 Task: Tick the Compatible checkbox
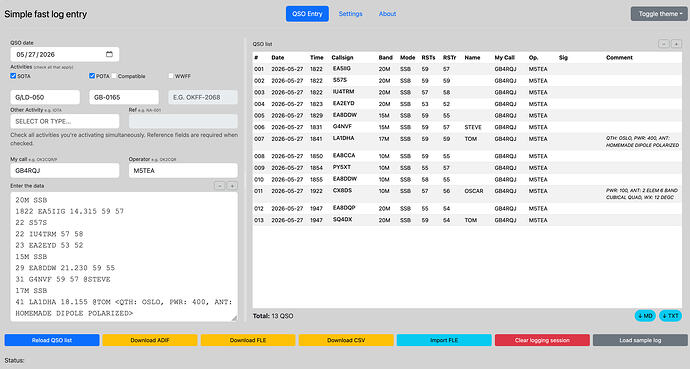tap(114, 76)
